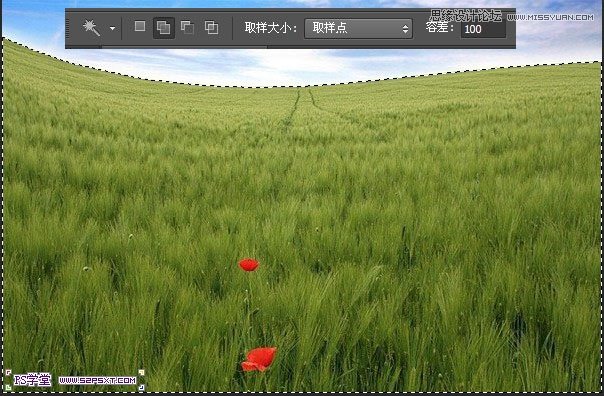Choose Add to Selection mode icon
This screenshot has width=604, height=396.
pyautogui.click(x=164, y=28)
